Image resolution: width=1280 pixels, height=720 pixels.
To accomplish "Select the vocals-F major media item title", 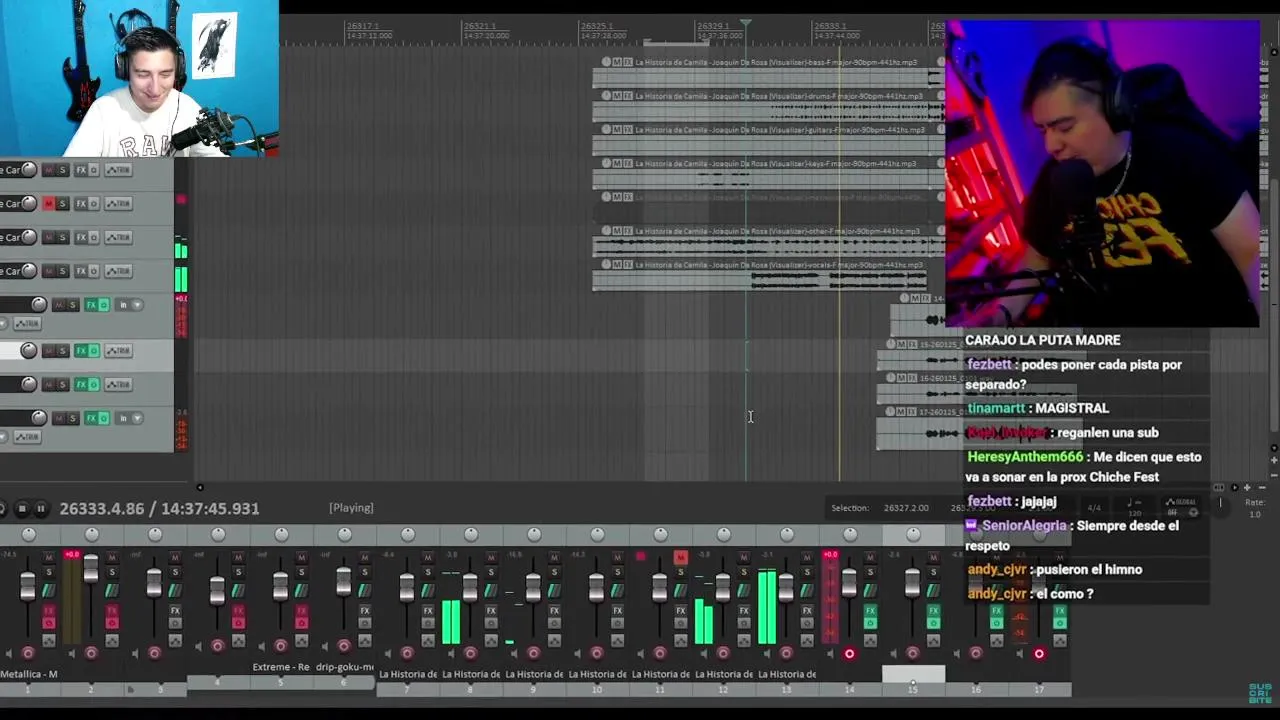I will 778,265.
